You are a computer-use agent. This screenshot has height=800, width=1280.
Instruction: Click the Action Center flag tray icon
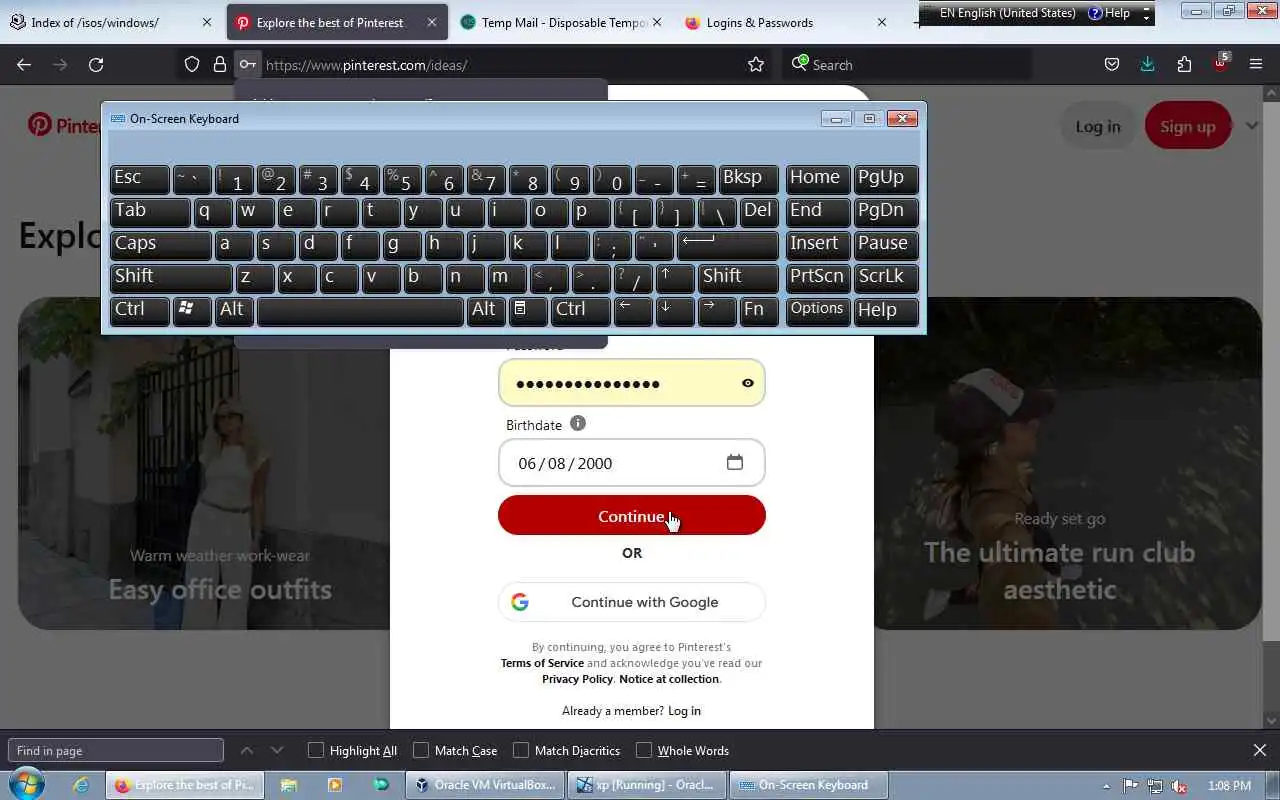pyautogui.click(x=1131, y=786)
